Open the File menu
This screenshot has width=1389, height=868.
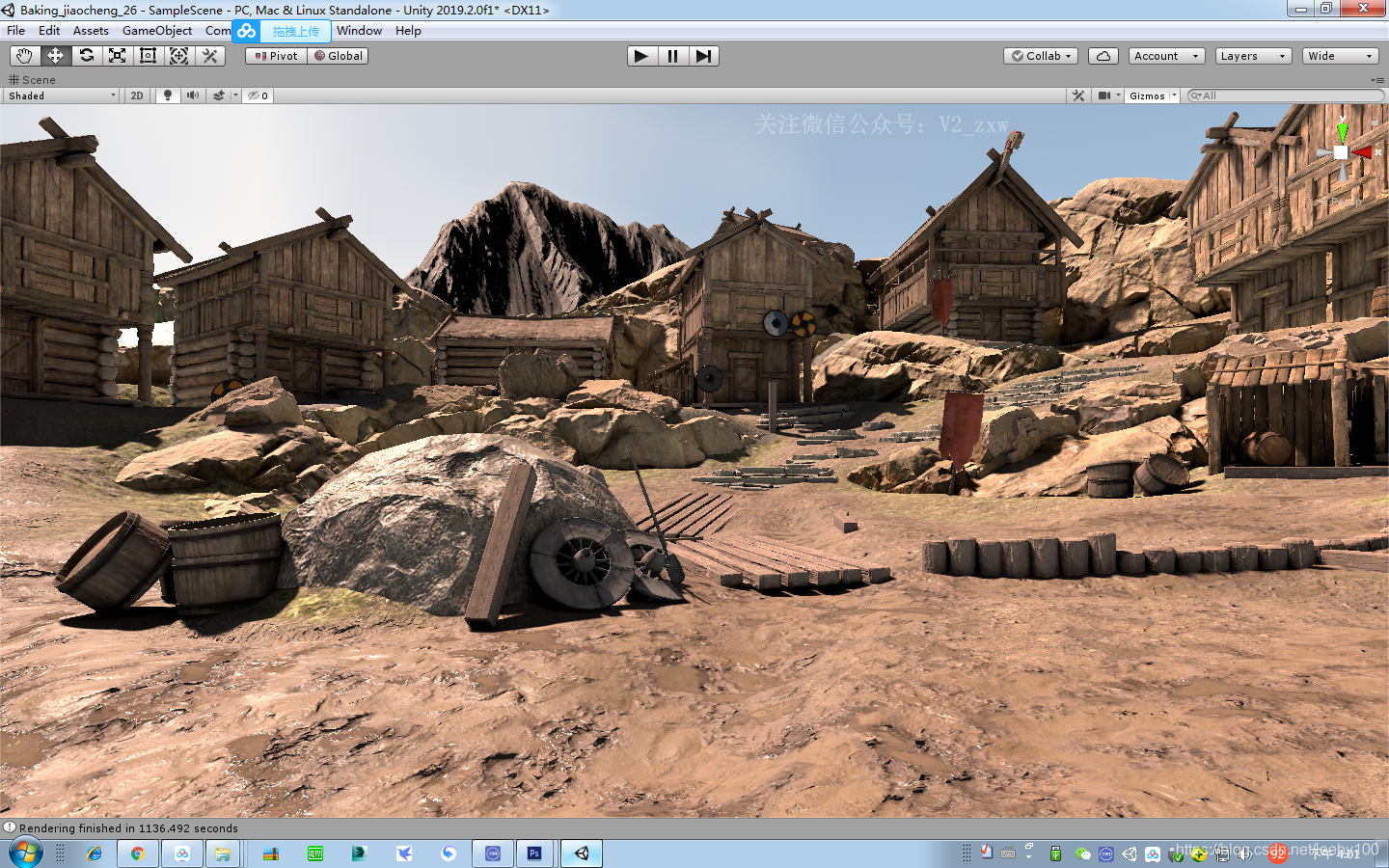pyautogui.click(x=16, y=31)
